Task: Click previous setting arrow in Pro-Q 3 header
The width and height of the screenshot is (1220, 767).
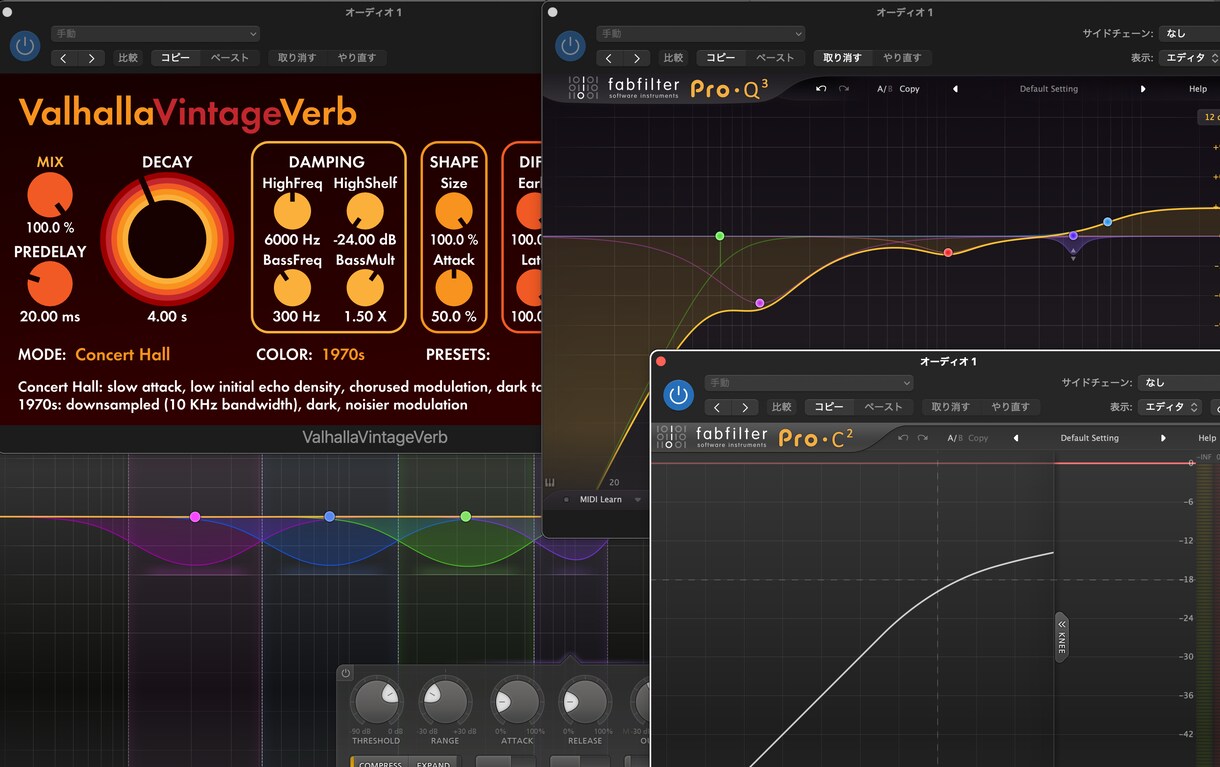Action: [x=609, y=58]
